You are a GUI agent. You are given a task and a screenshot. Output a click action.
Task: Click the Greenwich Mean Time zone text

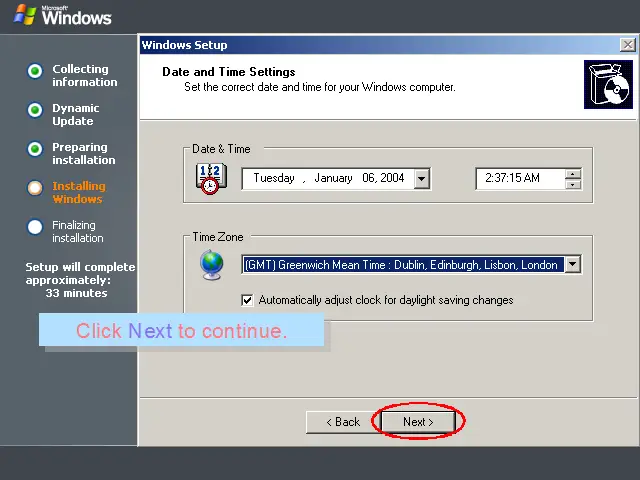pos(403,265)
